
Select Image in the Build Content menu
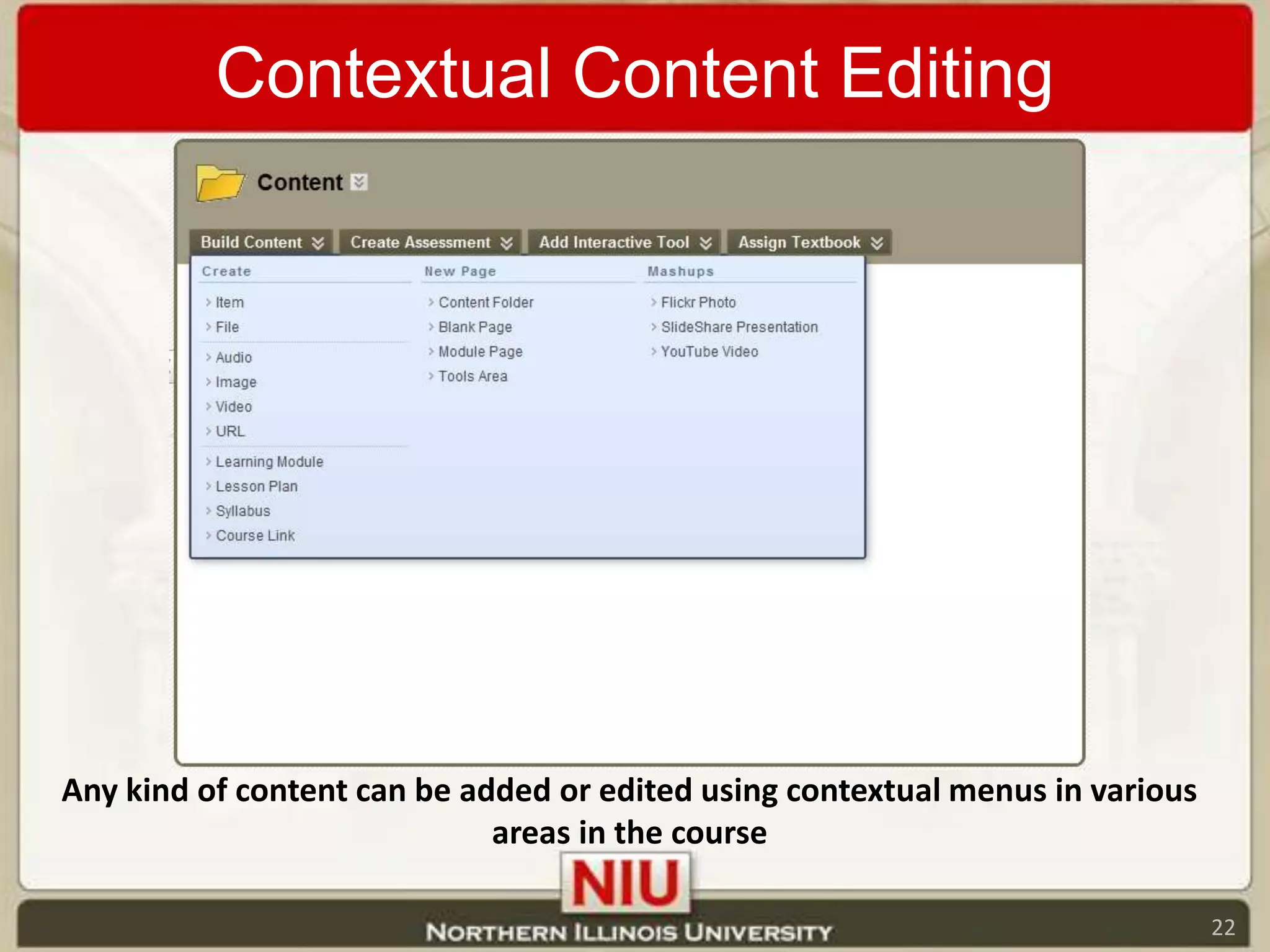click(236, 382)
